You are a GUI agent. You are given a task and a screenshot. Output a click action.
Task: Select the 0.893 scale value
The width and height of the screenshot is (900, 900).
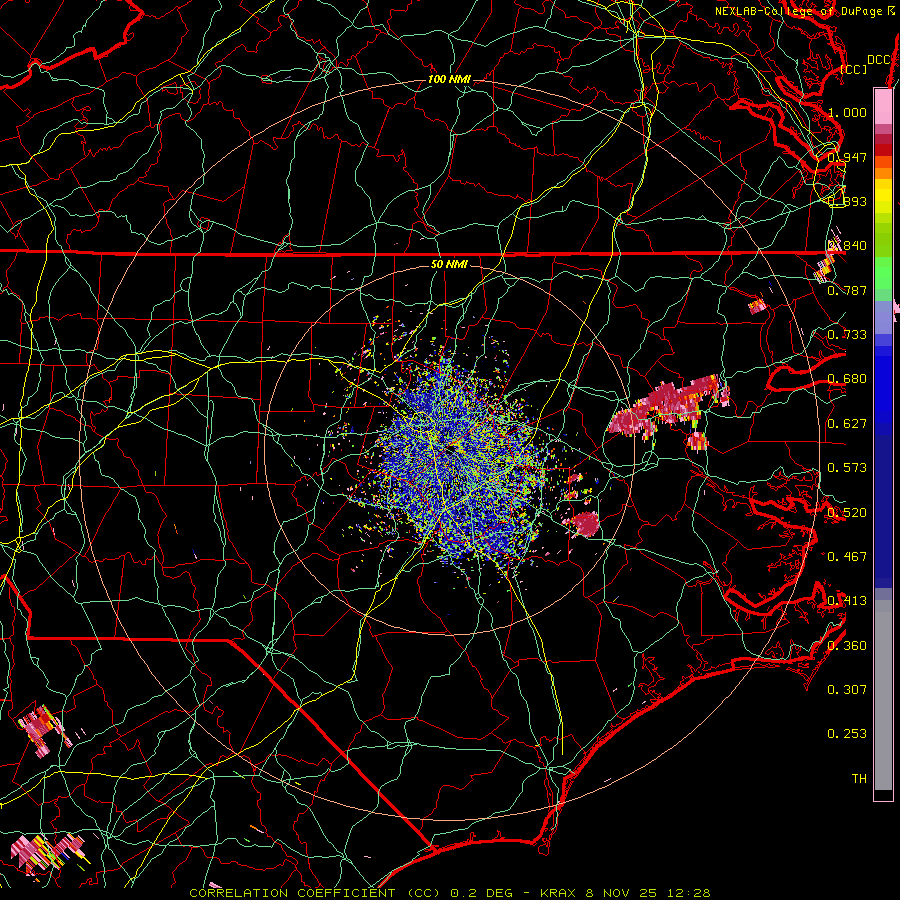847,201
